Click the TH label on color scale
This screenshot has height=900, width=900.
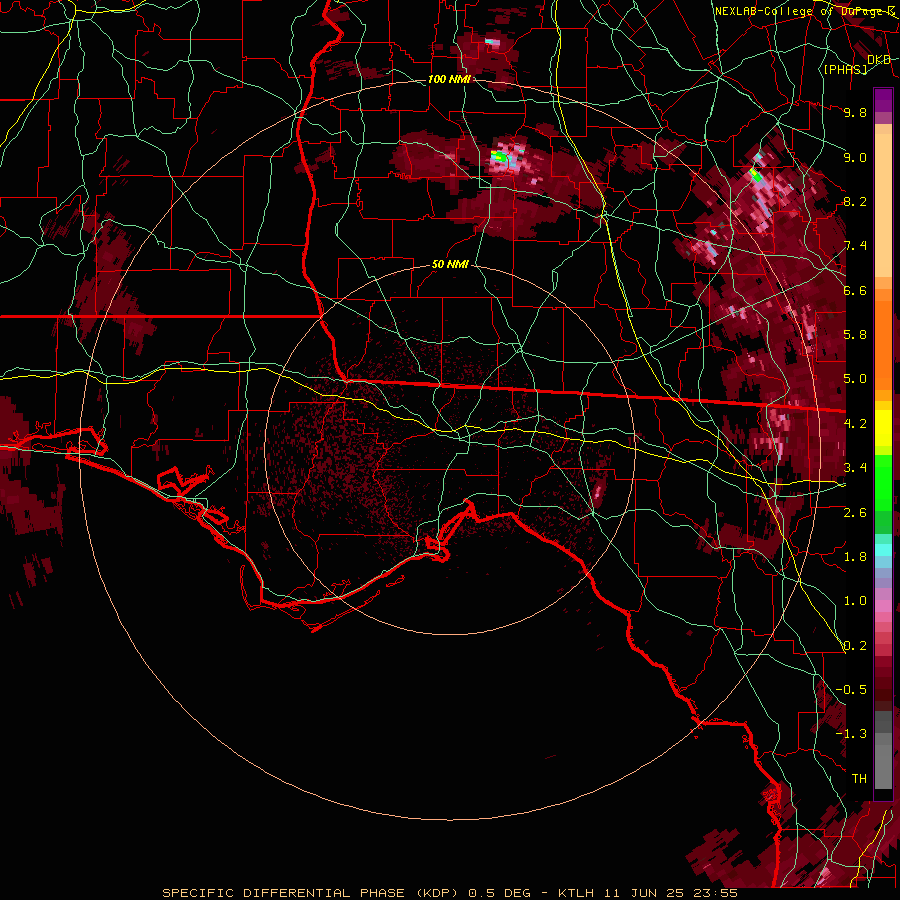(859, 779)
